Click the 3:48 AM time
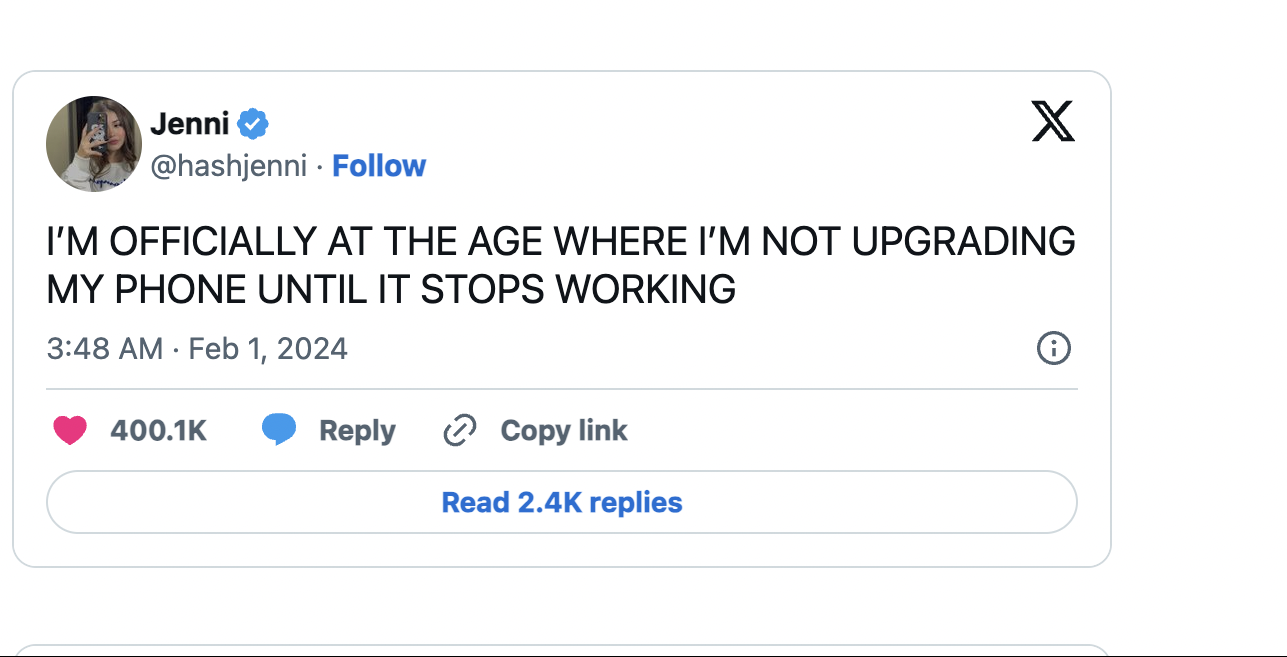1287x657 pixels. tap(104, 349)
